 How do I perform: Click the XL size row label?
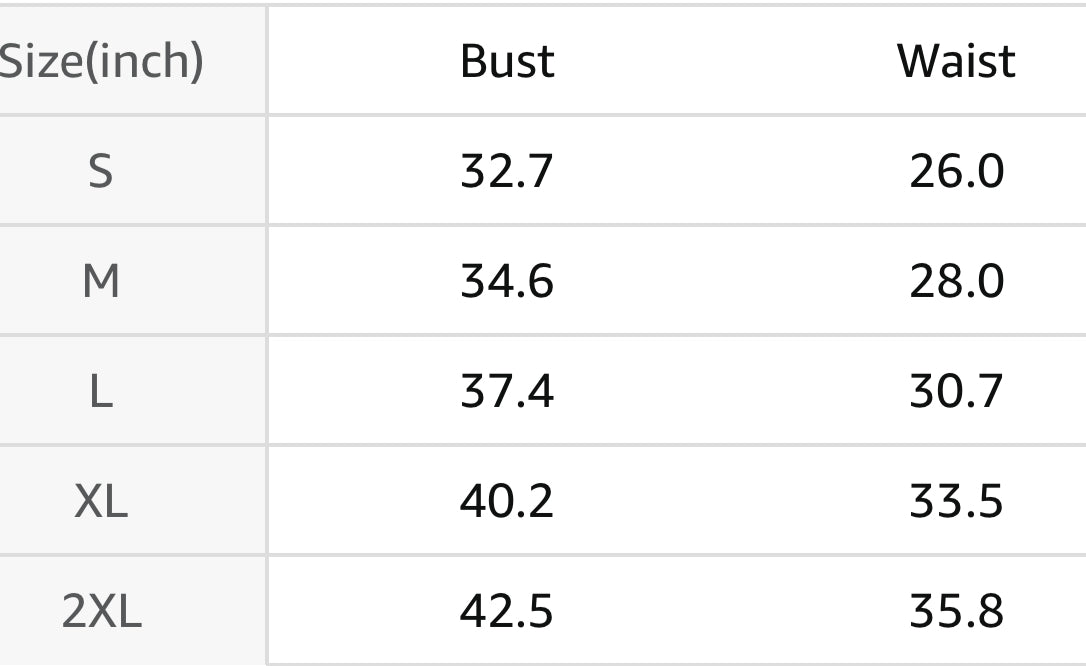point(101,501)
